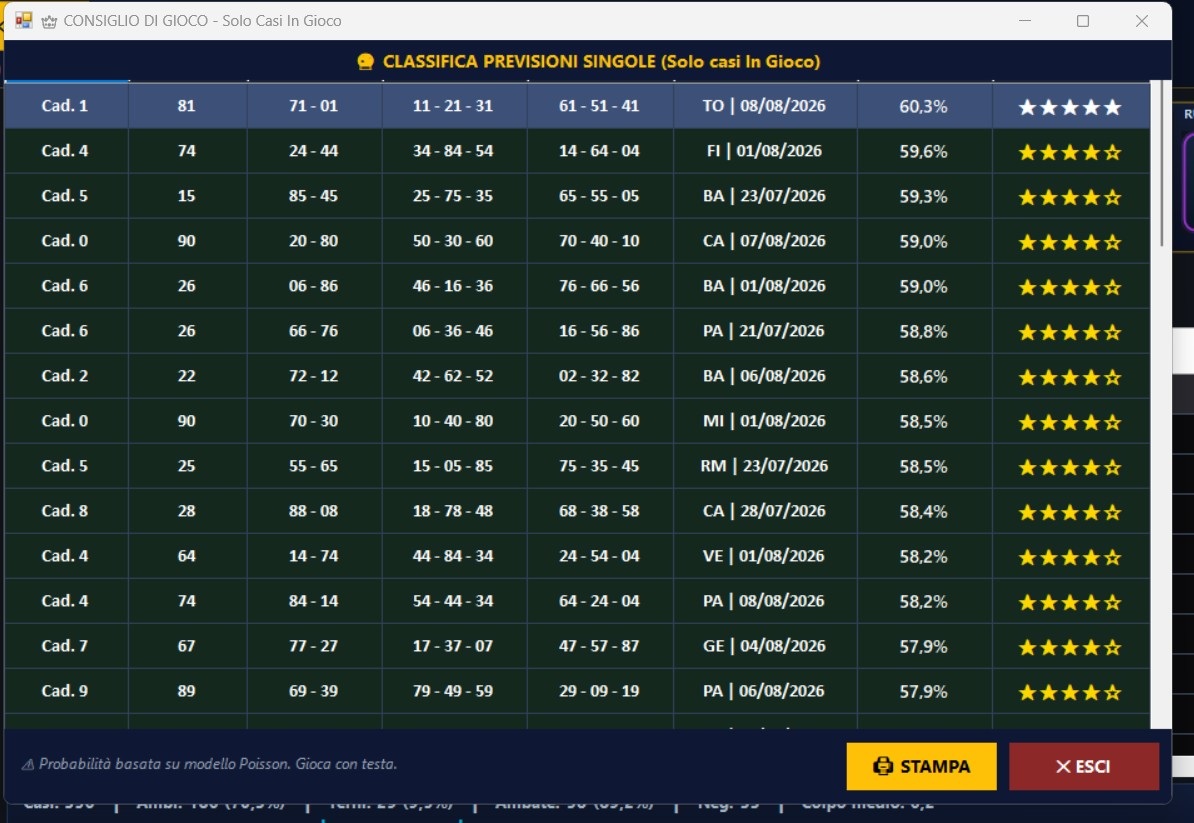Viewport: 1194px width, 823px height.
Task: Select the Cad. 9 row with 89
Action: click(577, 691)
